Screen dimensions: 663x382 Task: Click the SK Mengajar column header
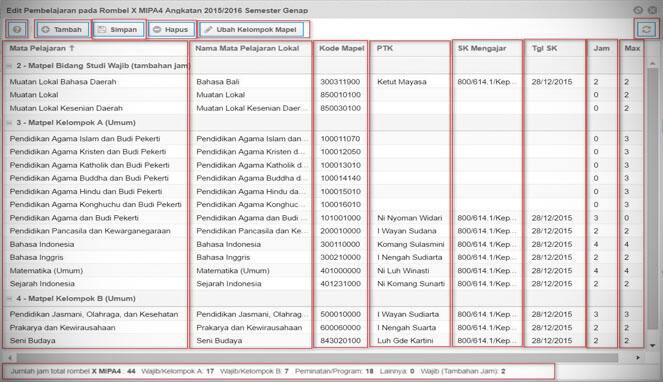point(488,48)
